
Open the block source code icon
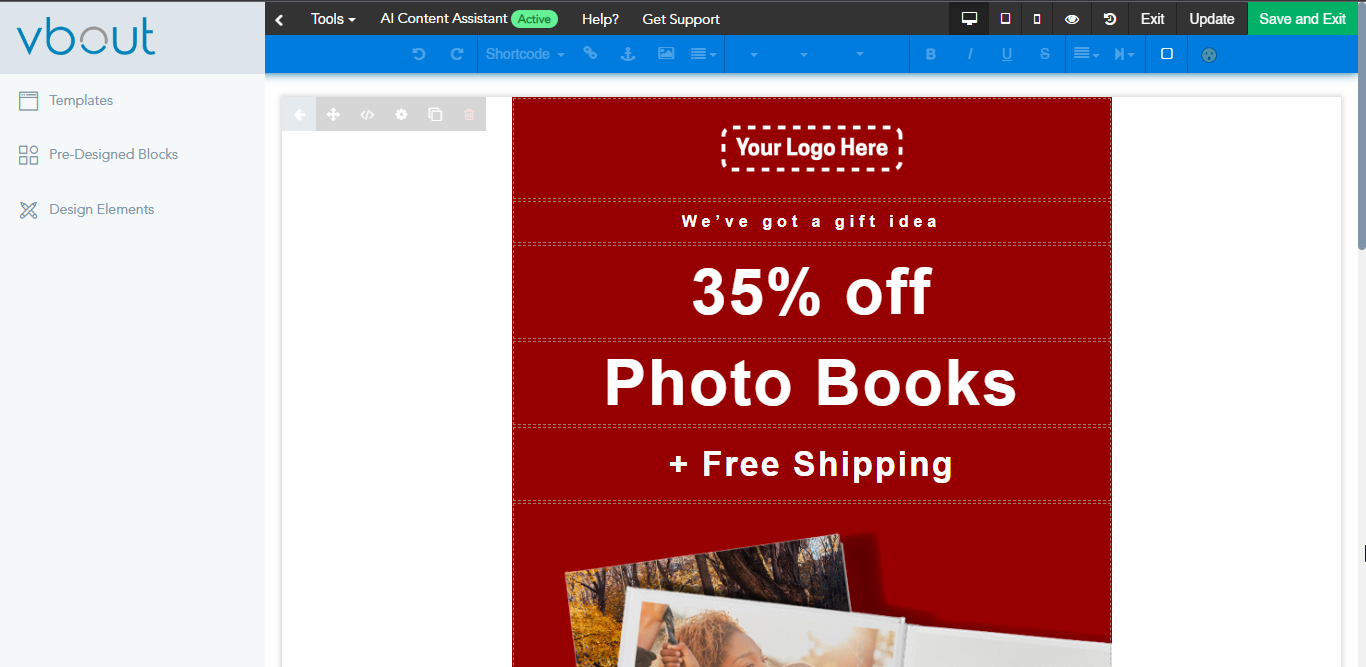coord(367,114)
